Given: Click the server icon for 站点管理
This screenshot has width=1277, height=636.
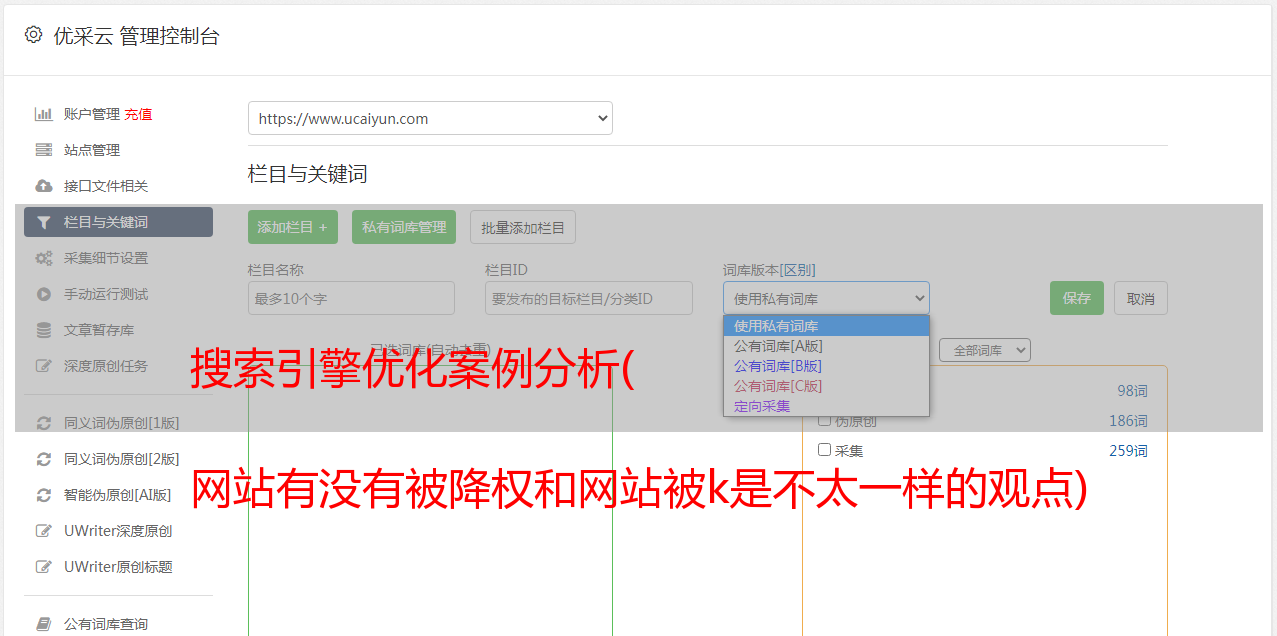Looking at the screenshot, I should [43, 150].
